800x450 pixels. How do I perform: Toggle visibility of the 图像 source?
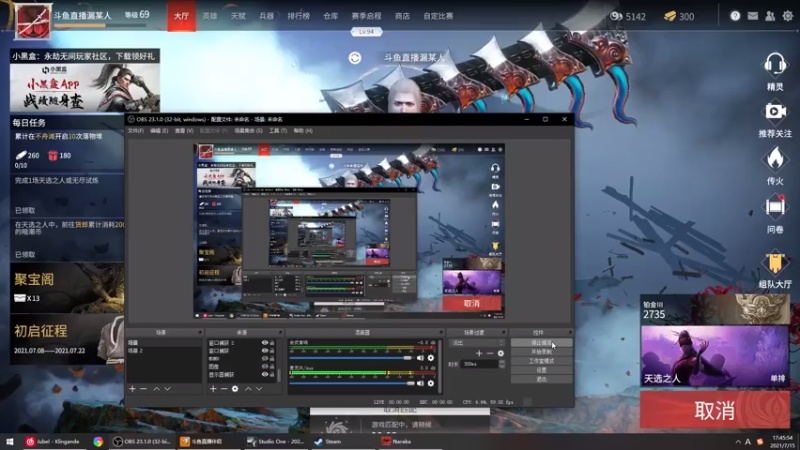[x=264, y=366]
